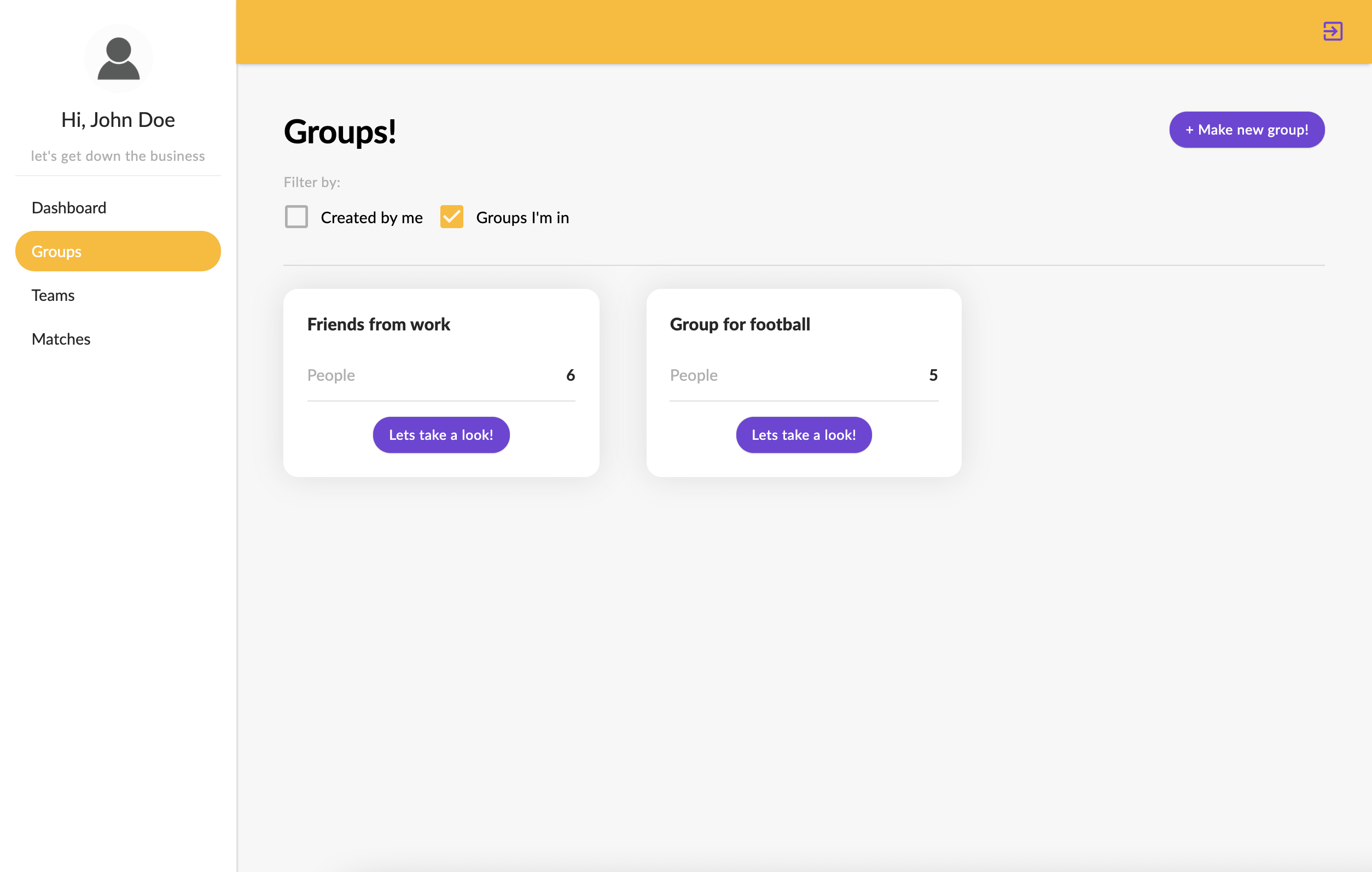Uncheck the Groups I'm in checkbox

[x=451, y=217]
